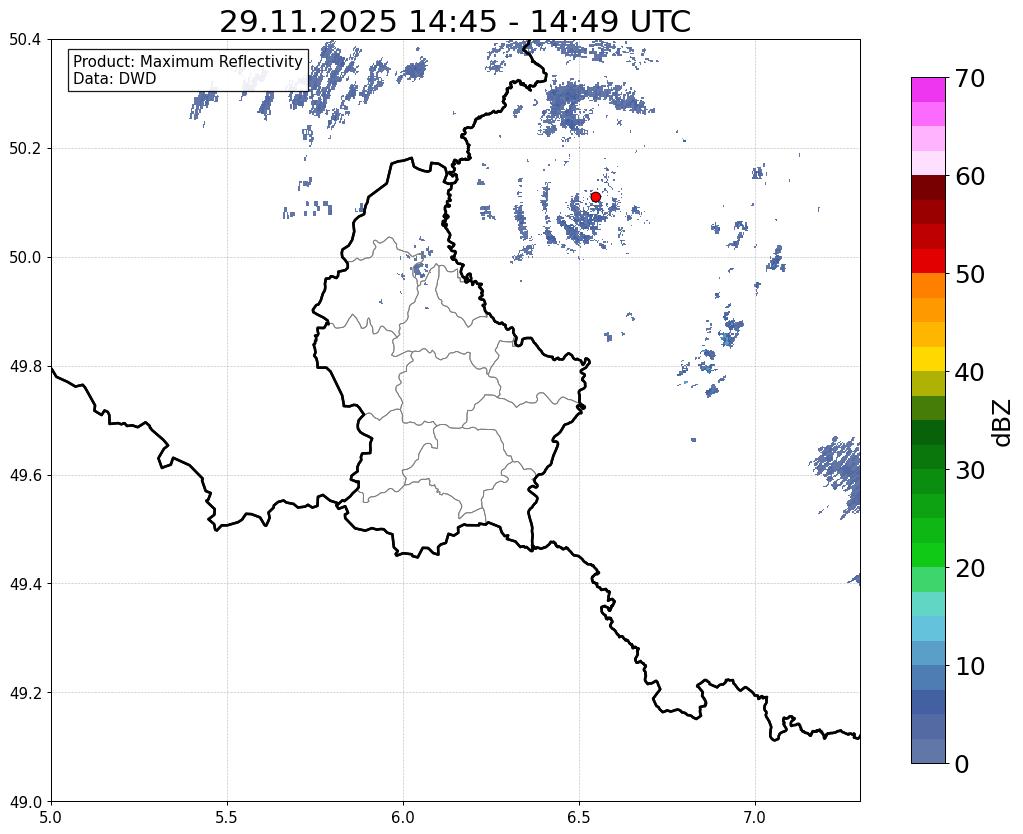The height and width of the screenshot is (834, 1023).
Task: Click the bright red 50 dBZ color band
Action: (928, 261)
